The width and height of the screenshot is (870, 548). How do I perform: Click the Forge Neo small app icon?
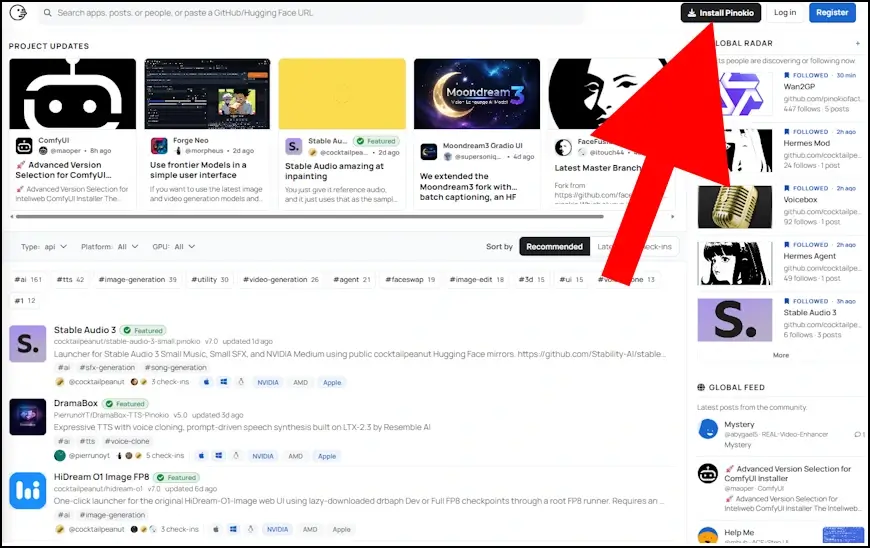(159, 146)
